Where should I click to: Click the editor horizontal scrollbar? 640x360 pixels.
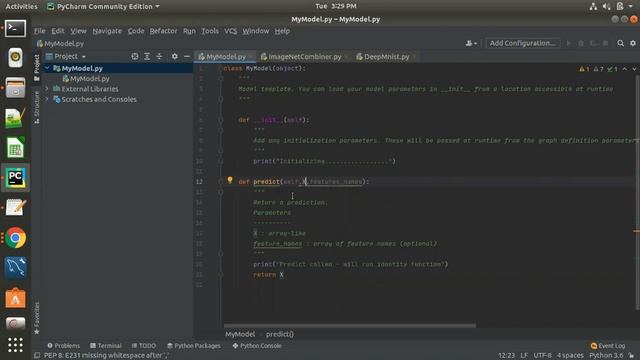tap(349, 326)
